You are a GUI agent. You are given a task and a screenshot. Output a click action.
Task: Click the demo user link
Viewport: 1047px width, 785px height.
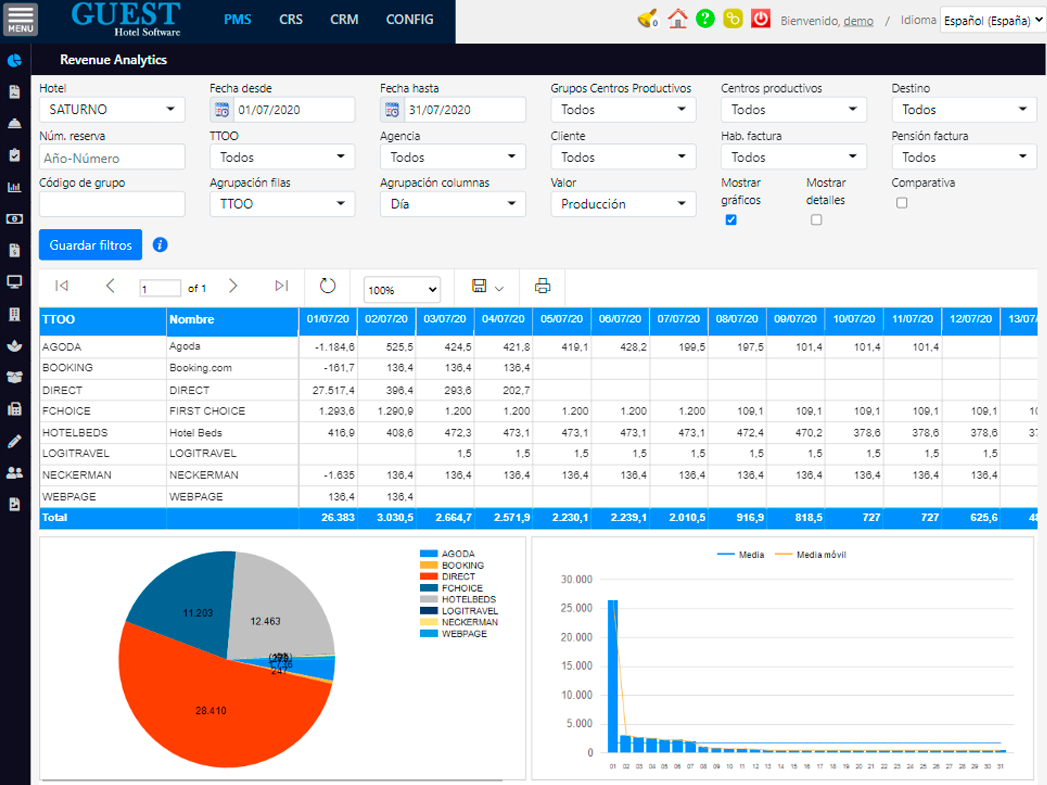(x=858, y=21)
